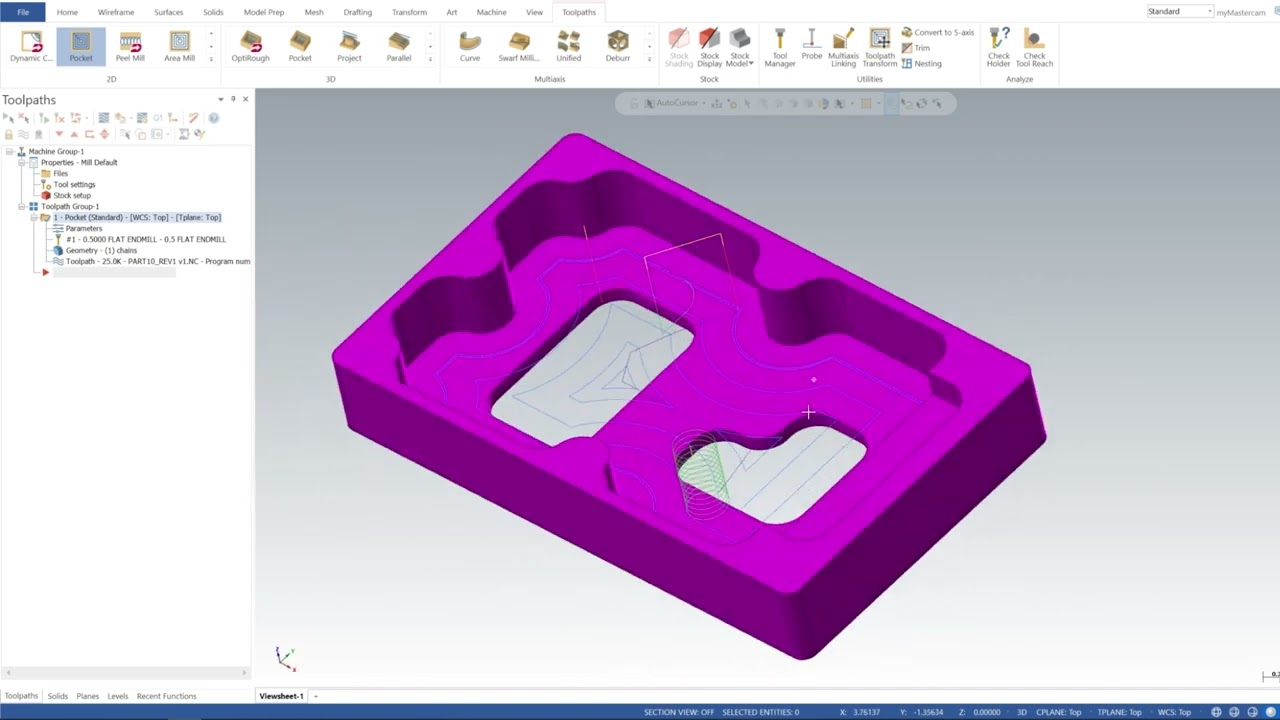Collapse the Toolpath Group-1 node
The image size is (1280, 720).
click(x=22, y=206)
